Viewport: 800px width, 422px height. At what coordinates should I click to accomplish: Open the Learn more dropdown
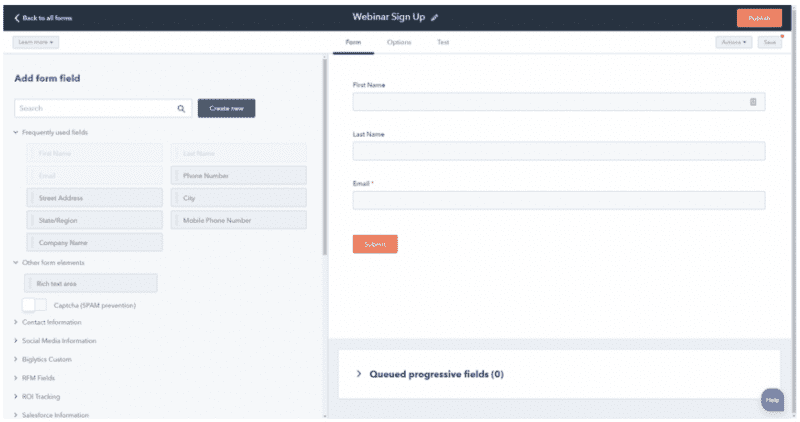[36, 42]
